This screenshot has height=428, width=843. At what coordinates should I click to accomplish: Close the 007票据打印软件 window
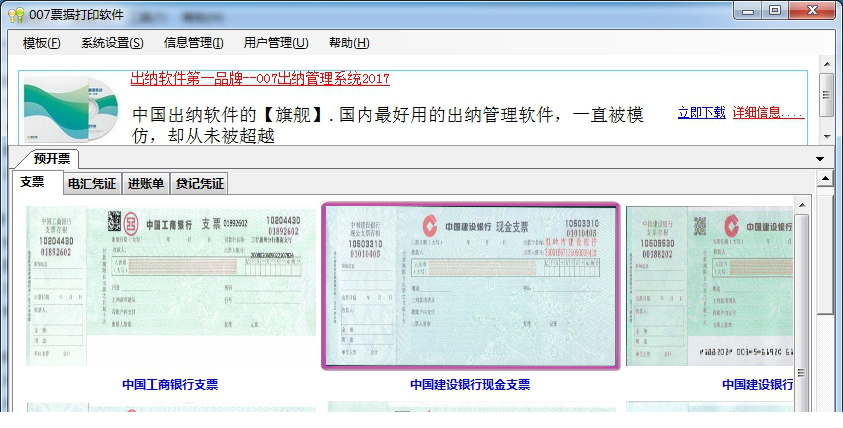point(812,10)
